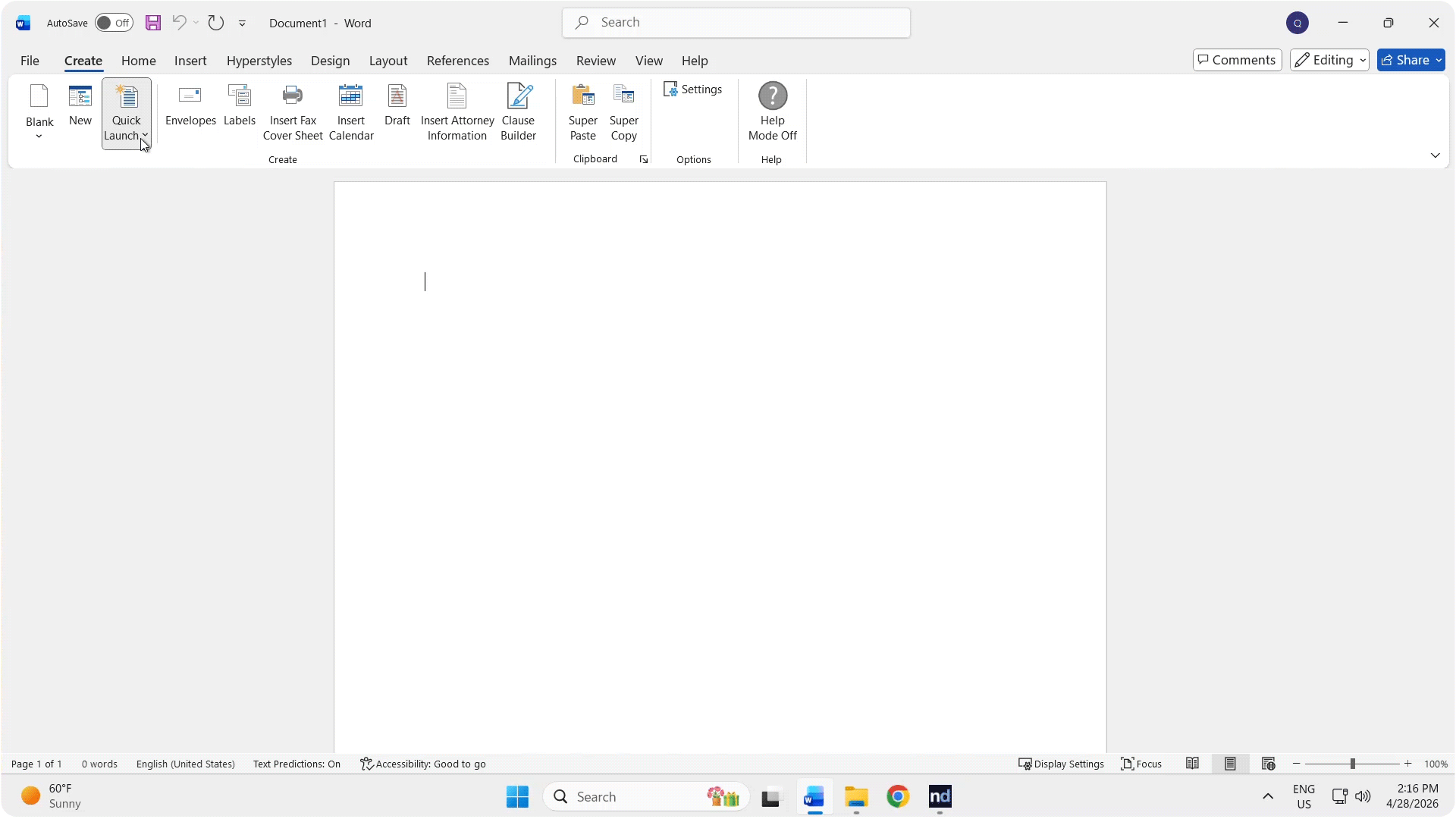Open the Hyperstyles tab
Image resolution: width=1456 pixels, height=819 pixels.
(259, 61)
